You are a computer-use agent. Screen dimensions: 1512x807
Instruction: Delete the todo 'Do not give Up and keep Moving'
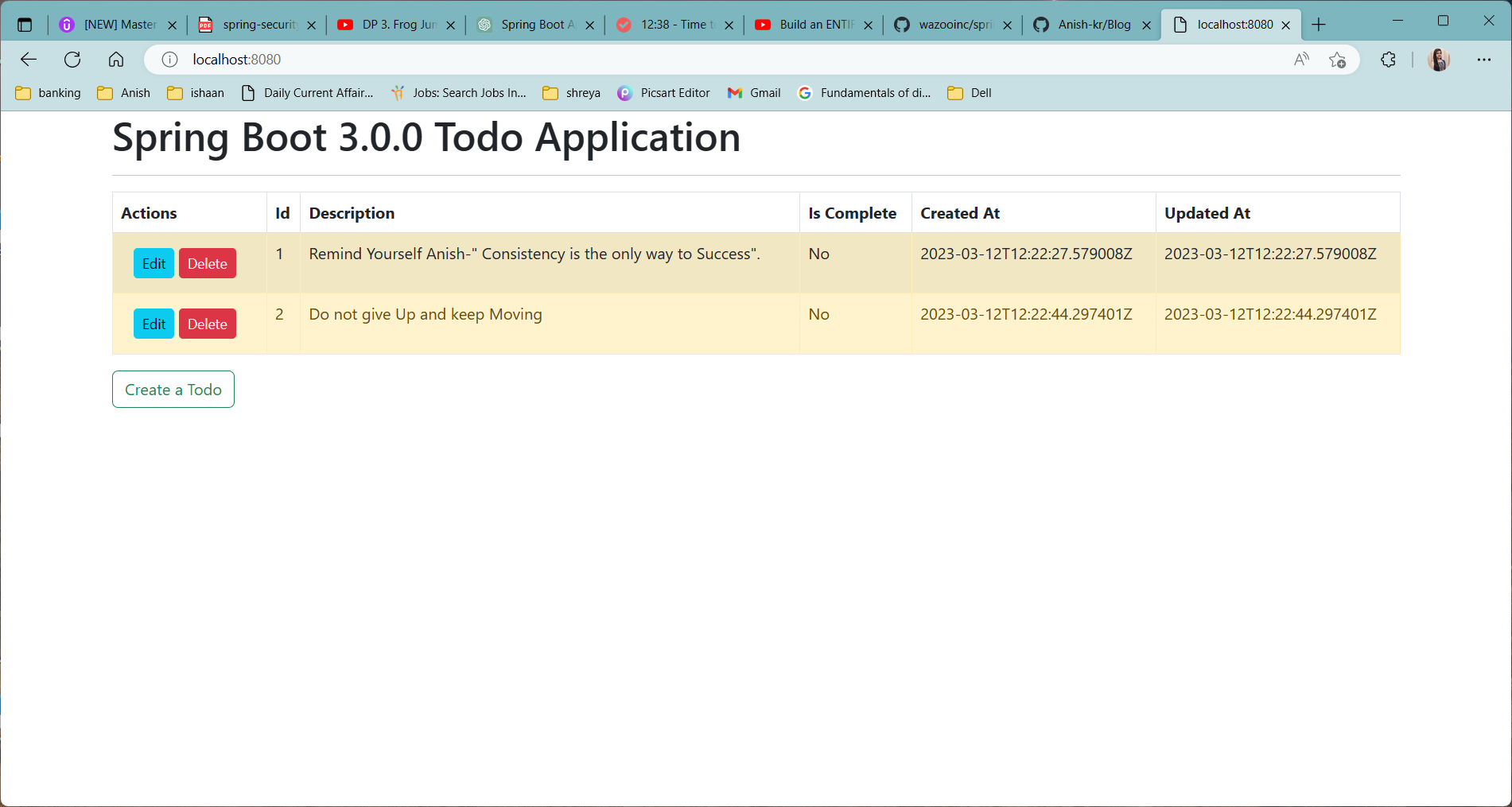(x=207, y=324)
